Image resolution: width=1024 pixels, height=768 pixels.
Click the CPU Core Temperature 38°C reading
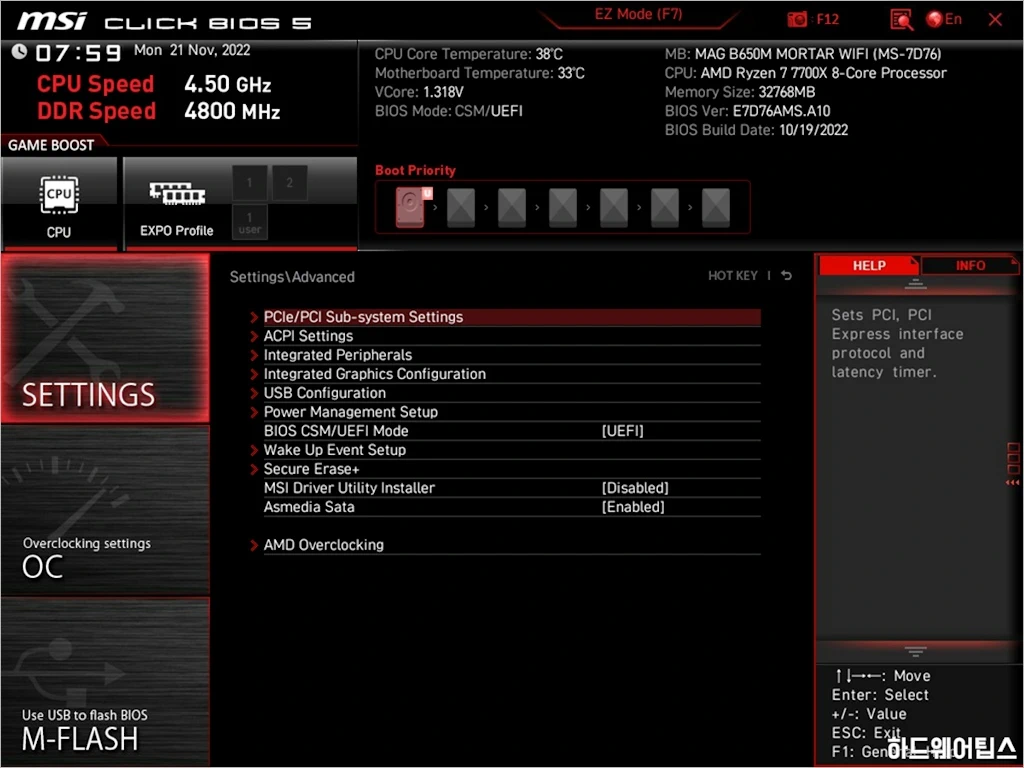[x=468, y=54]
